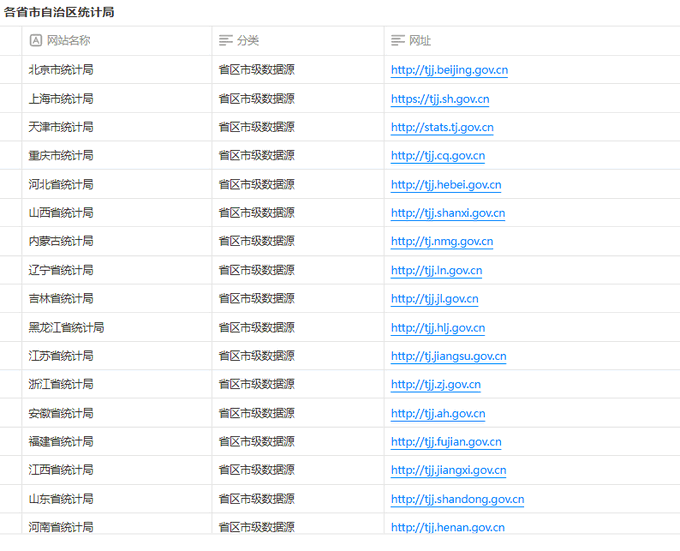Select the 黑龙江省统计局 cell
This screenshot has width=680, height=551.
(117, 328)
